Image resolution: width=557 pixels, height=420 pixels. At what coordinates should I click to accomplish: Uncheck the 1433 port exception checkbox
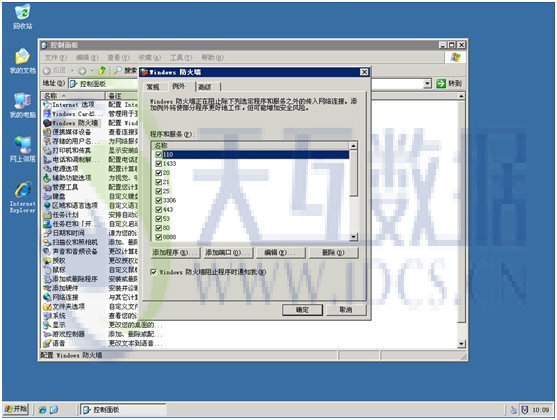coord(158,163)
